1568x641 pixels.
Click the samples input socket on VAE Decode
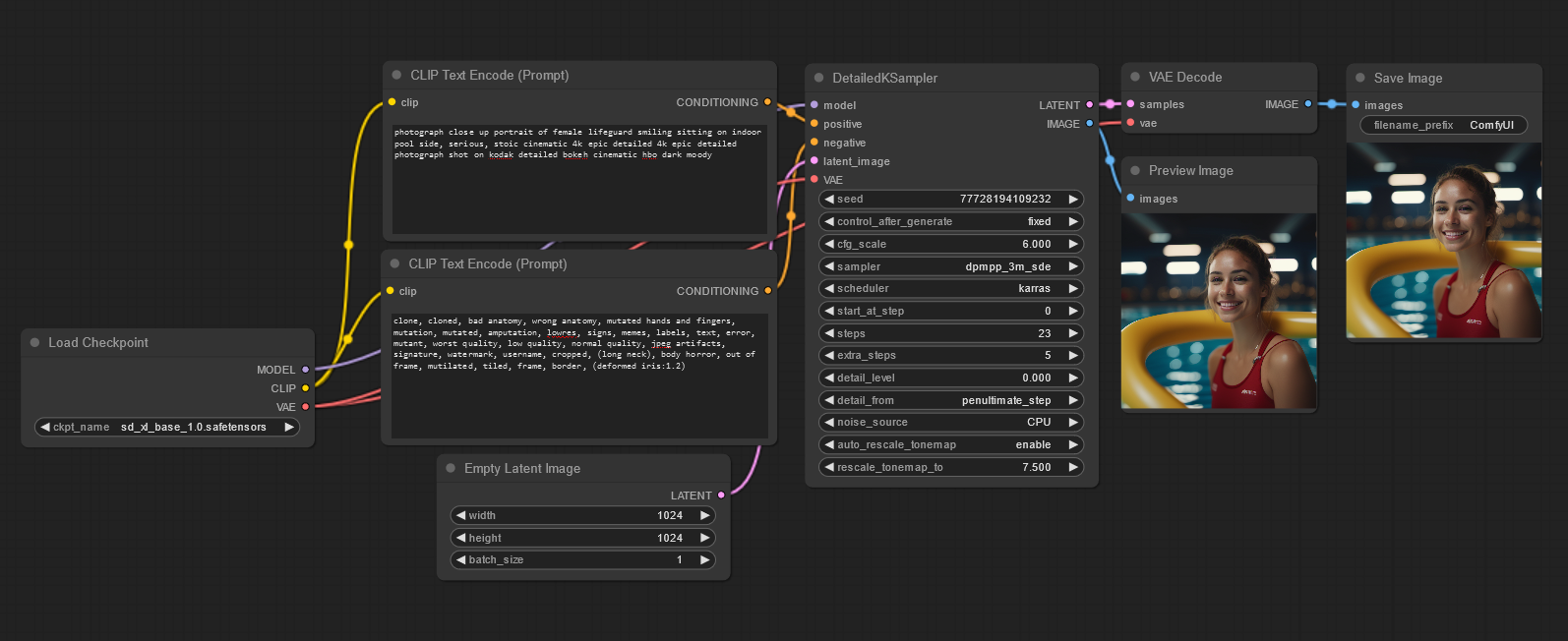coord(1130,104)
